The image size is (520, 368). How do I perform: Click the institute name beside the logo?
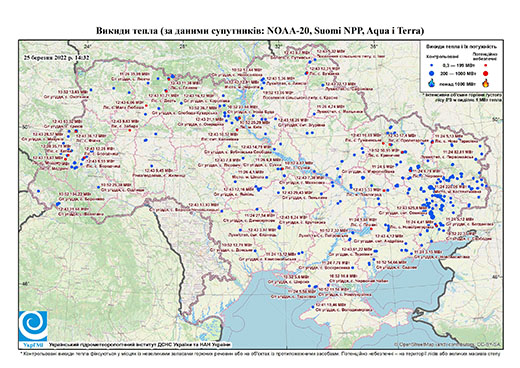coord(140,345)
